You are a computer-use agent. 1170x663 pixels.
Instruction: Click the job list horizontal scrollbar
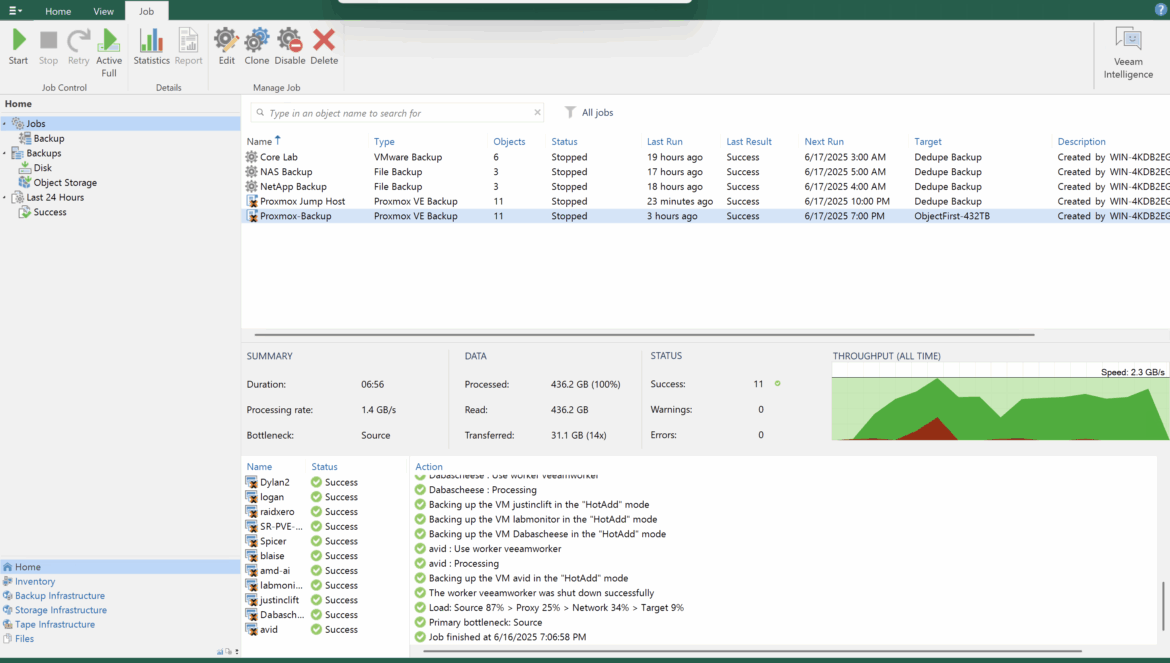coord(644,335)
